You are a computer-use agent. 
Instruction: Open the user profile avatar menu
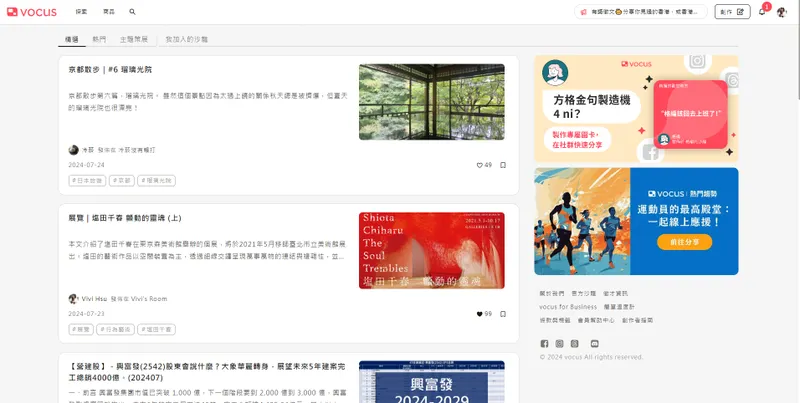pyautogui.click(x=781, y=12)
